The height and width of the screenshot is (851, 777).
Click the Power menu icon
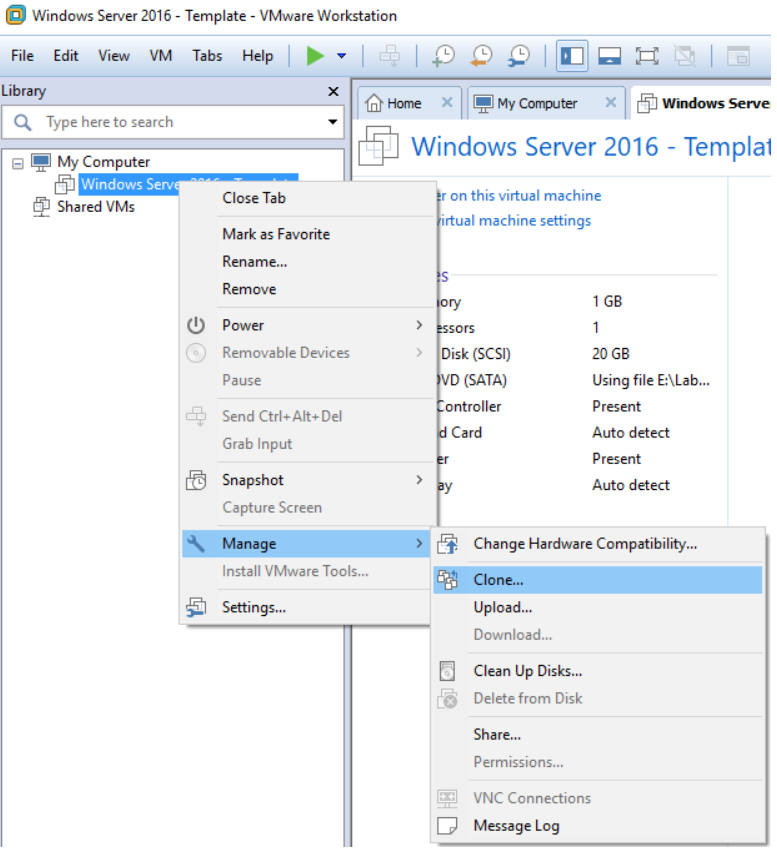[x=196, y=325]
